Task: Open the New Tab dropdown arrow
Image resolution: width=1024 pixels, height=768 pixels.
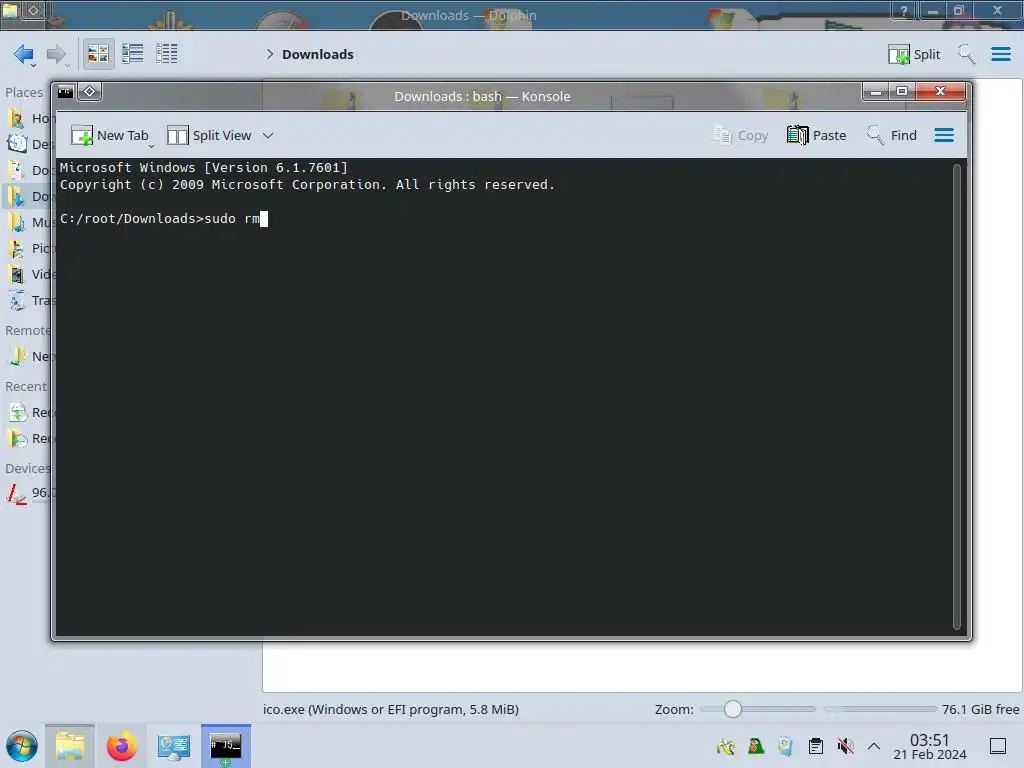Action: point(152,145)
